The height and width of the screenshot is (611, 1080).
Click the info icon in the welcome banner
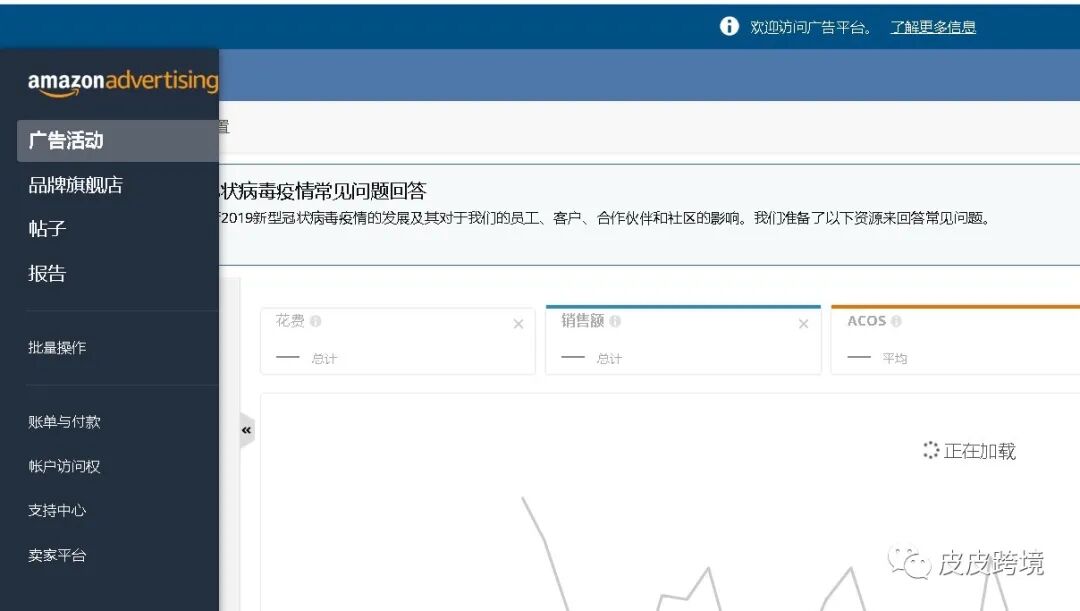point(729,26)
